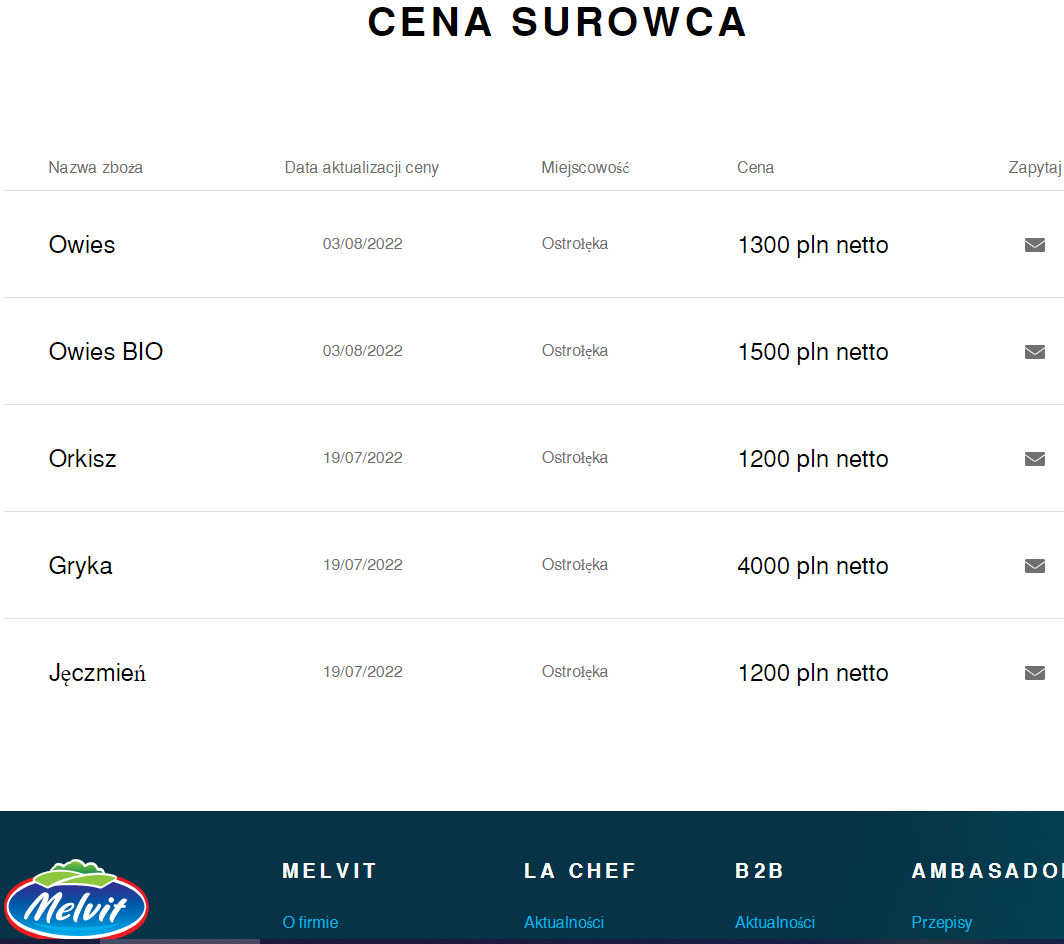This screenshot has height=944, width=1064.
Task: Click the envelope icon for Owies
Action: tap(1035, 245)
